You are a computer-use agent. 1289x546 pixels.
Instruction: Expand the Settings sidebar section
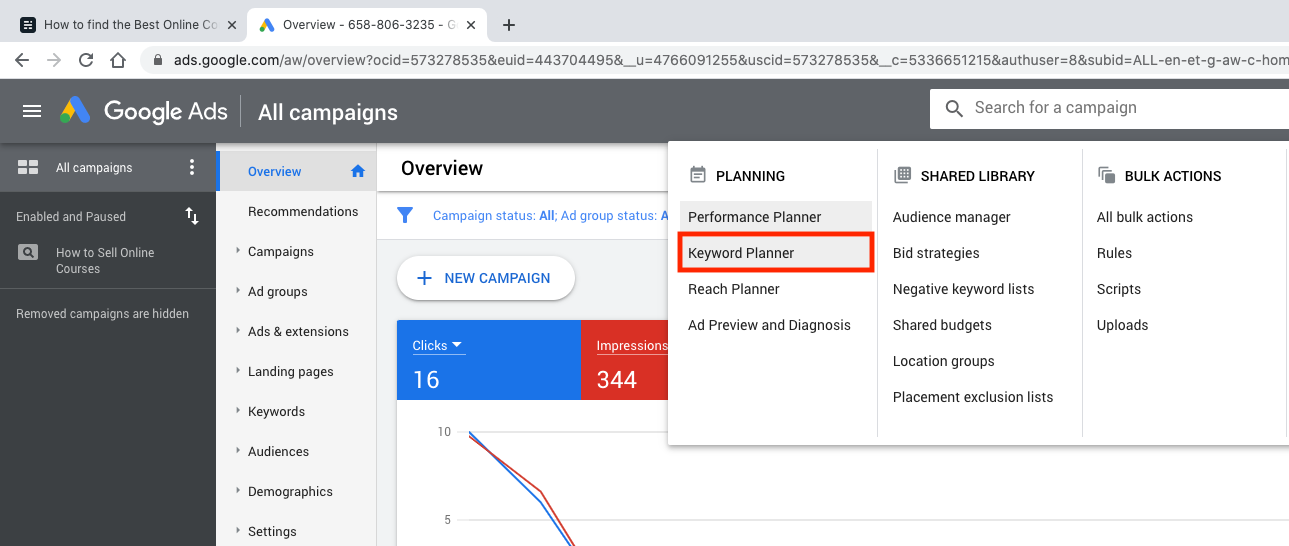point(238,531)
